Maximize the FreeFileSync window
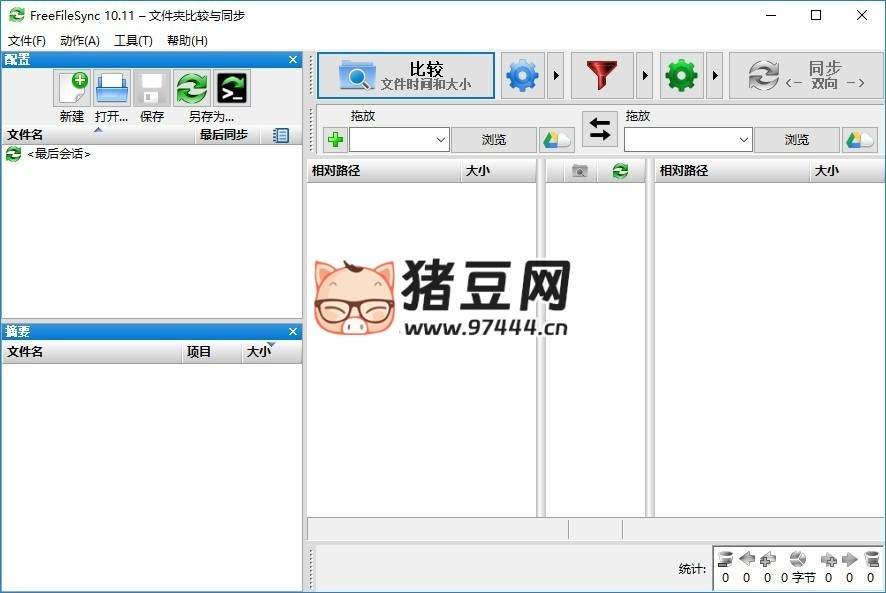The image size is (886, 593). click(x=815, y=15)
